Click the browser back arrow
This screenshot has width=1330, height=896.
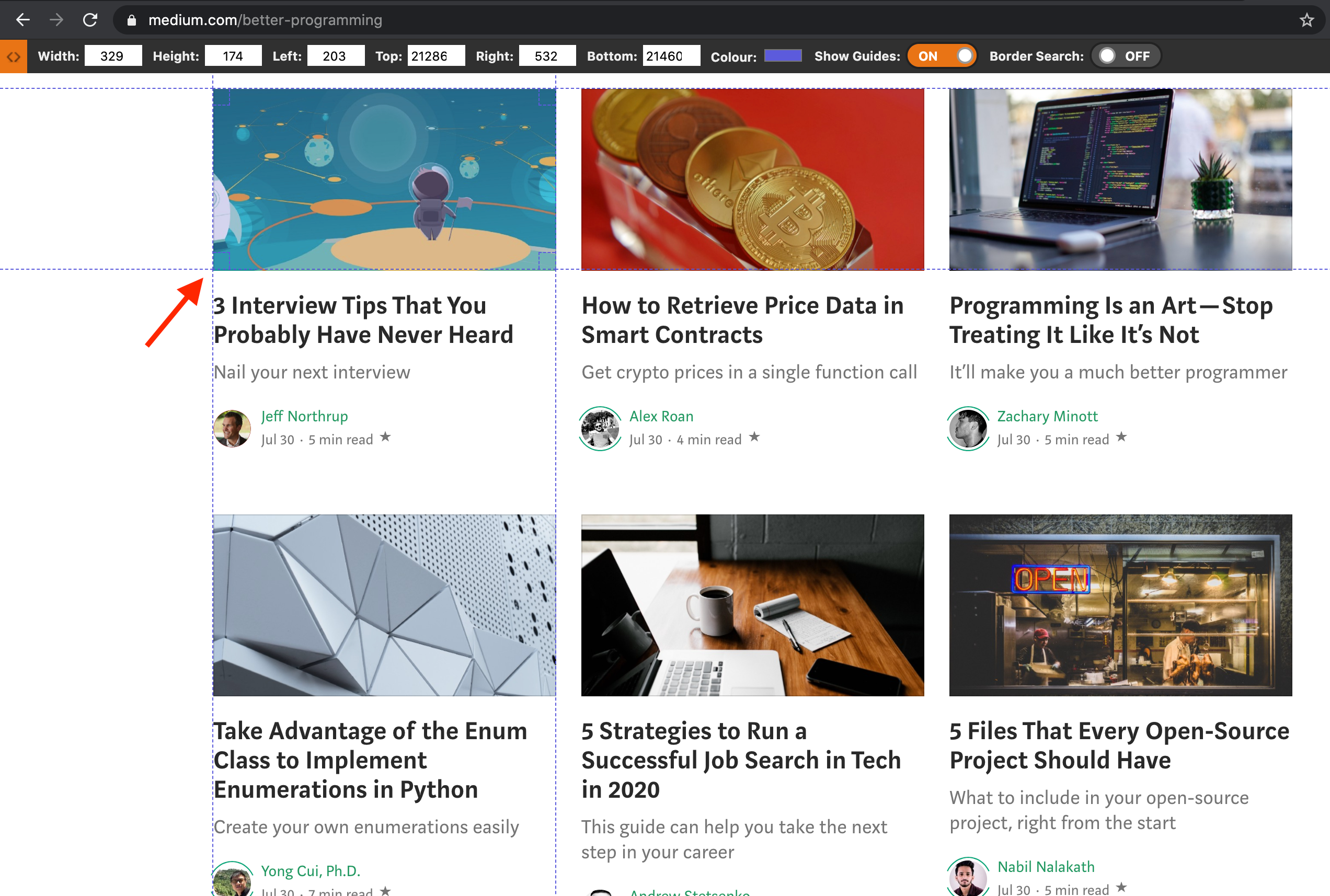coord(23,20)
